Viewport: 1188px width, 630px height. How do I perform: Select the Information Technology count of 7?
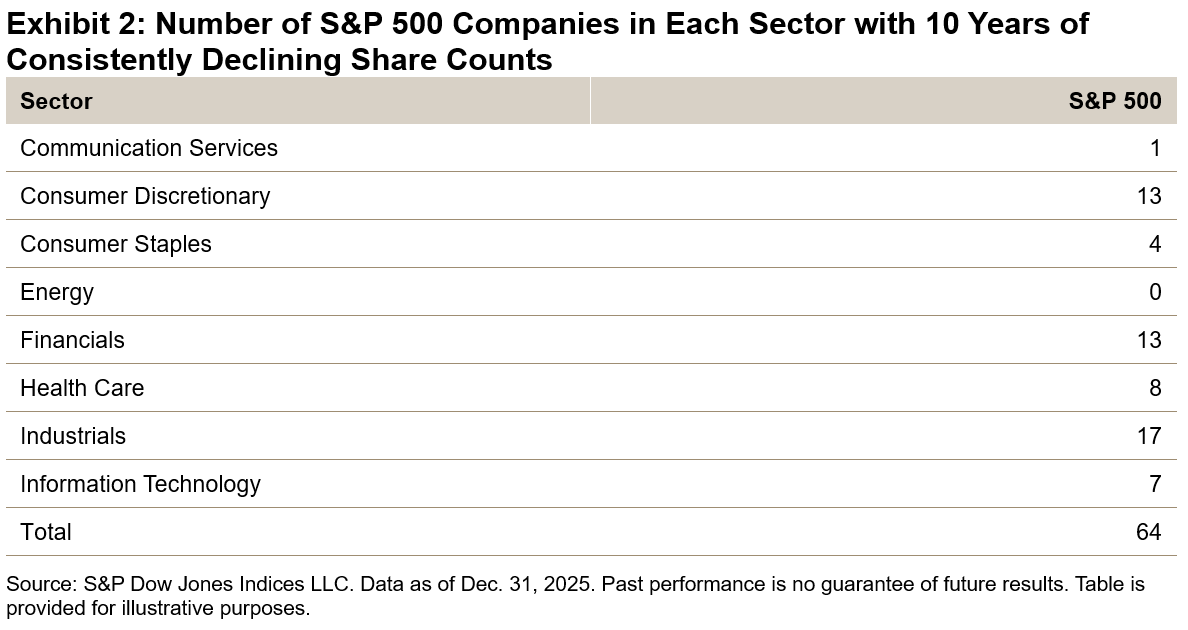click(1155, 484)
